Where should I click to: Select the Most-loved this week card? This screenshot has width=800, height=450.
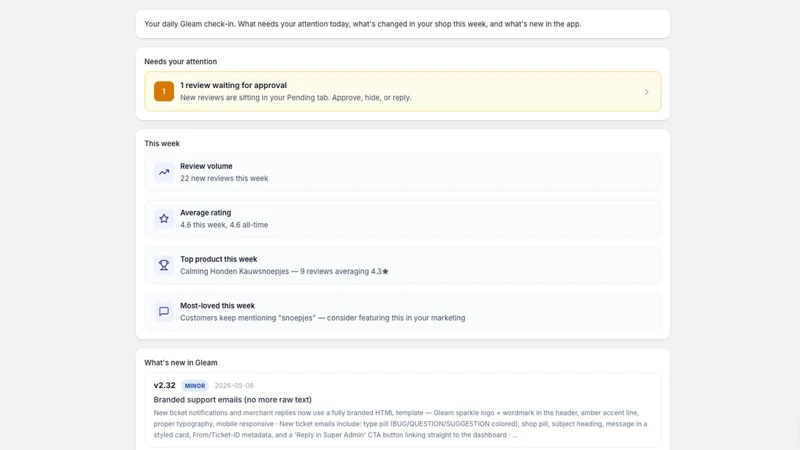coord(403,312)
